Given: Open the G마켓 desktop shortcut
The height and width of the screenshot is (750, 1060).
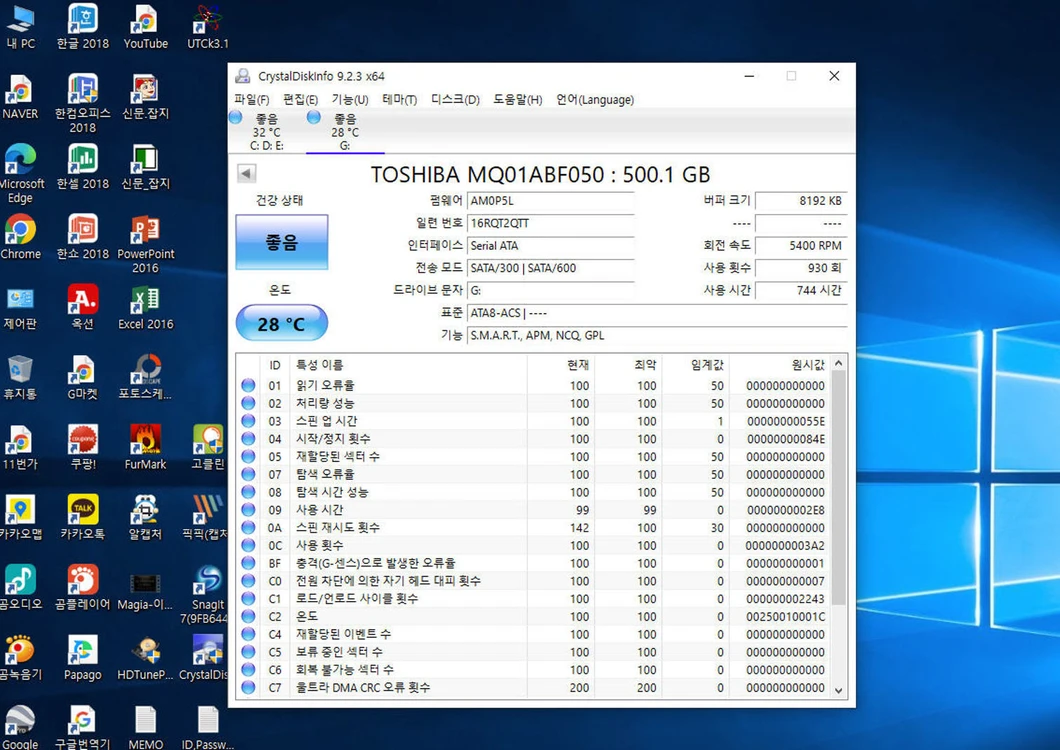Looking at the screenshot, I should point(82,377).
